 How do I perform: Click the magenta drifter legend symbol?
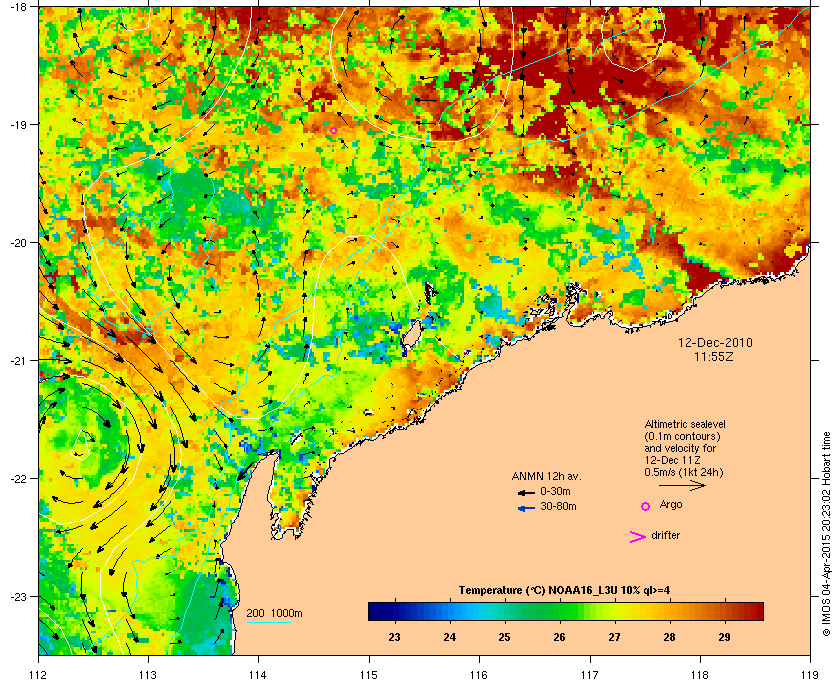coord(637,537)
